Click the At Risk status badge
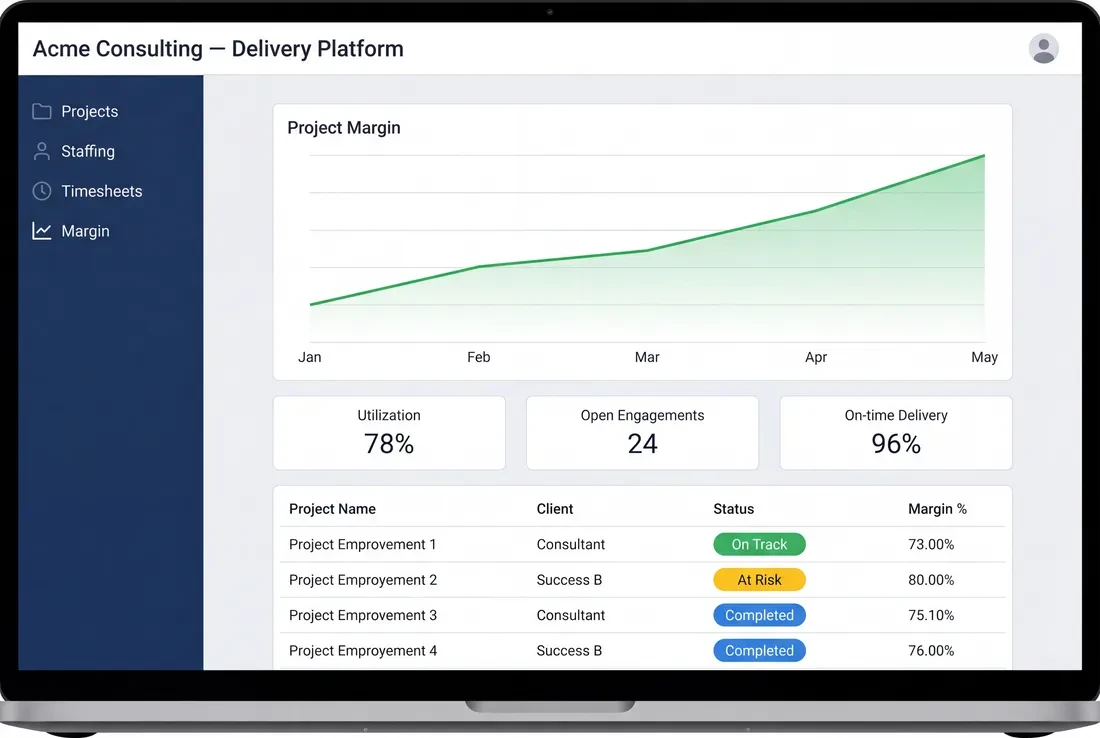Screen dimensions: 1100x738 pos(759,580)
